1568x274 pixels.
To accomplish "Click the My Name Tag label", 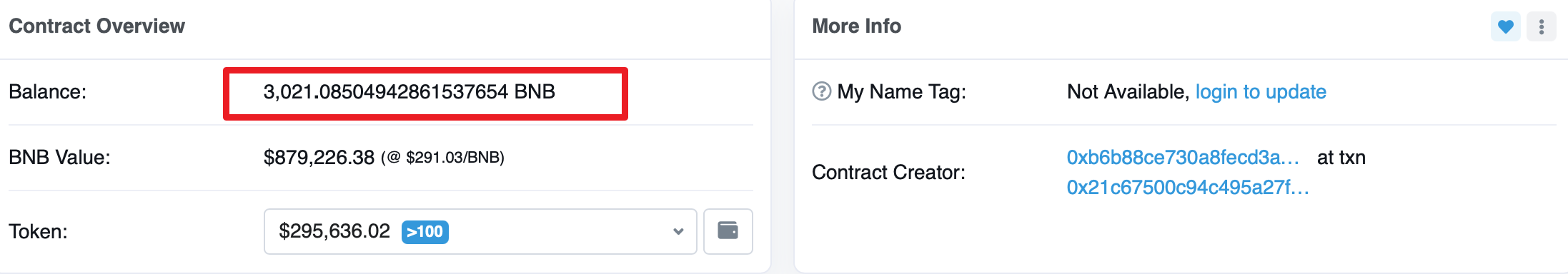I will point(901,92).
